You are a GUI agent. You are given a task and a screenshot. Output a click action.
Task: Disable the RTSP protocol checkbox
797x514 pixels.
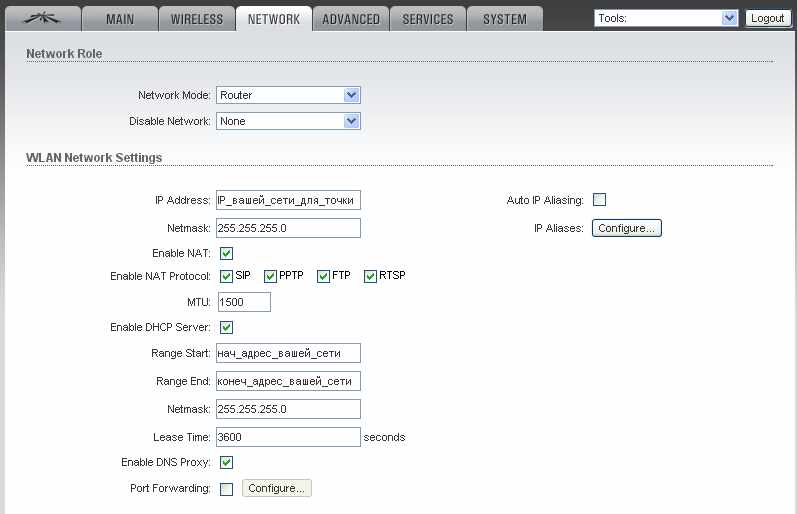pyautogui.click(x=370, y=276)
